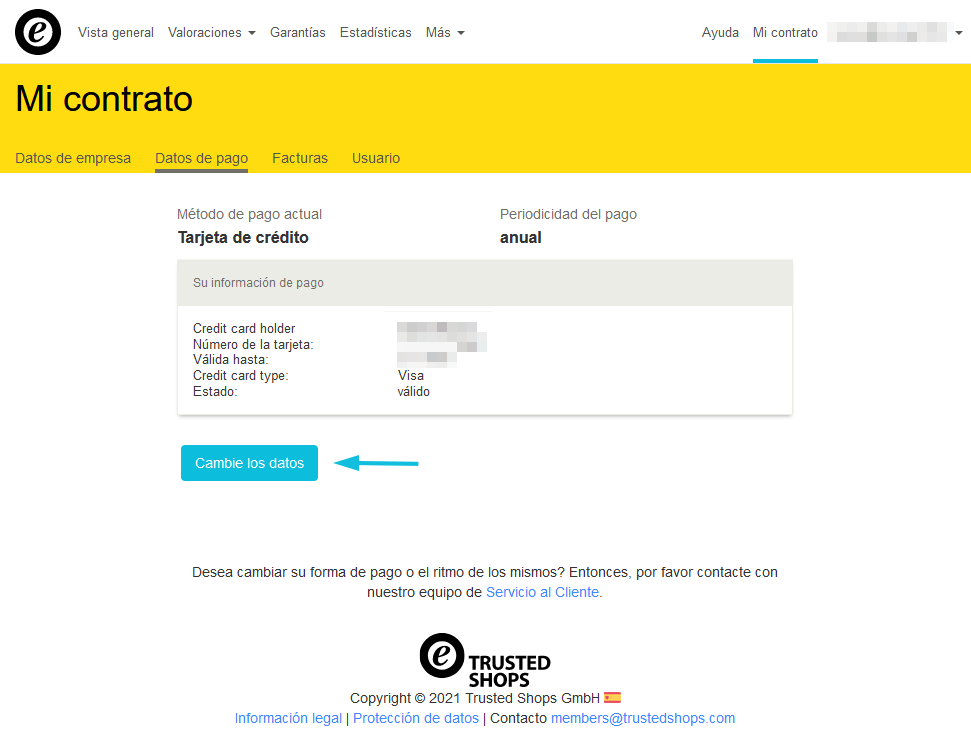Open the Protección de datos link
Image resolution: width=971 pixels, height=747 pixels.
click(x=416, y=718)
